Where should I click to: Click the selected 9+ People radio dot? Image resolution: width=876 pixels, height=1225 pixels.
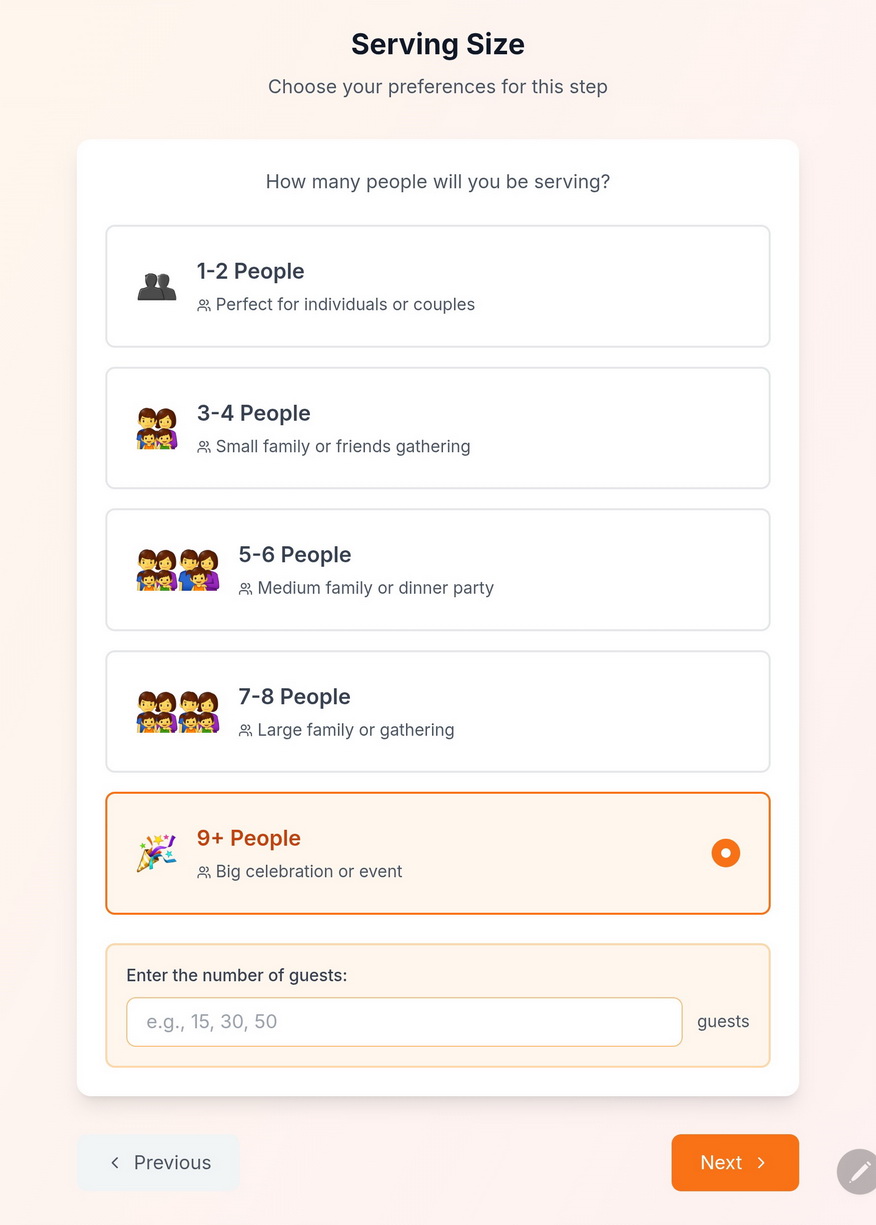[x=726, y=853]
